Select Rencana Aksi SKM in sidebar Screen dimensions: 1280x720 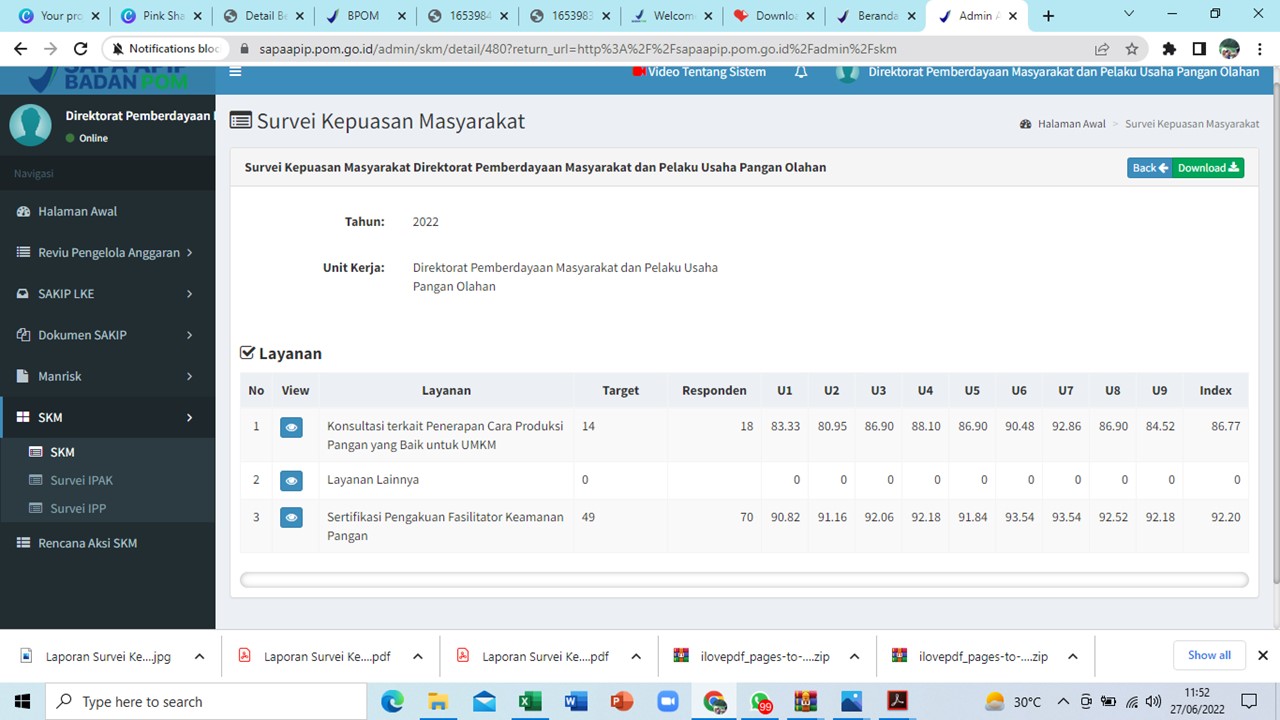tap(87, 543)
